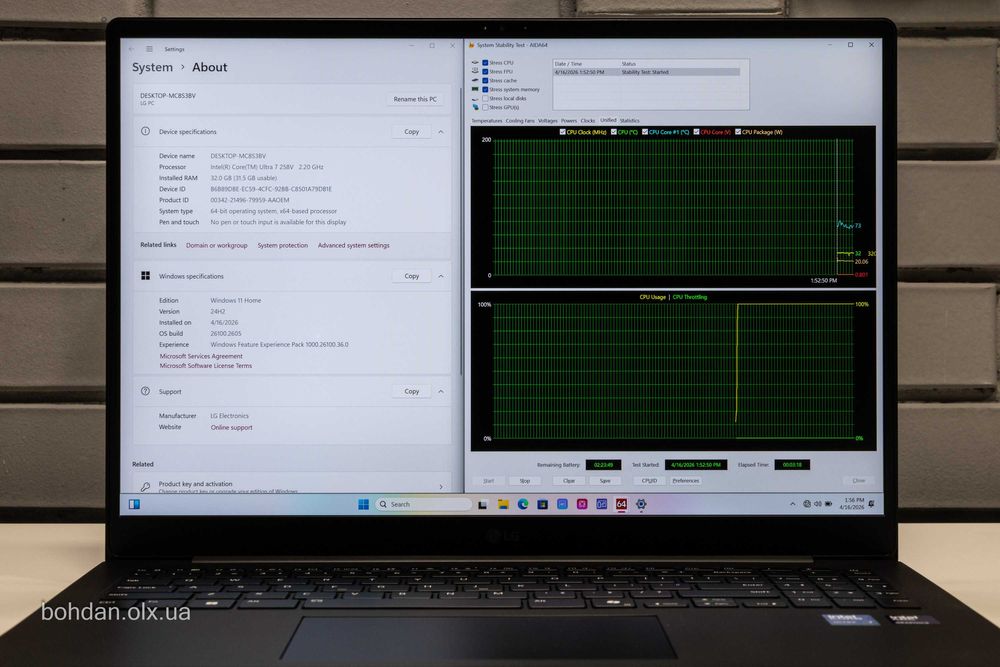Switch to the Cooling Fans tab
Image resolution: width=1000 pixels, height=667 pixels.
(520, 121)
